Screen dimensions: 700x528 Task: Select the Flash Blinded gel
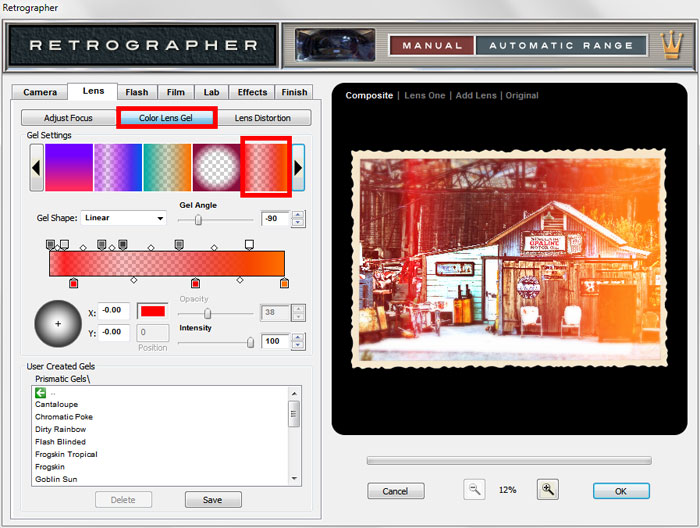click(x=60, y=442)
